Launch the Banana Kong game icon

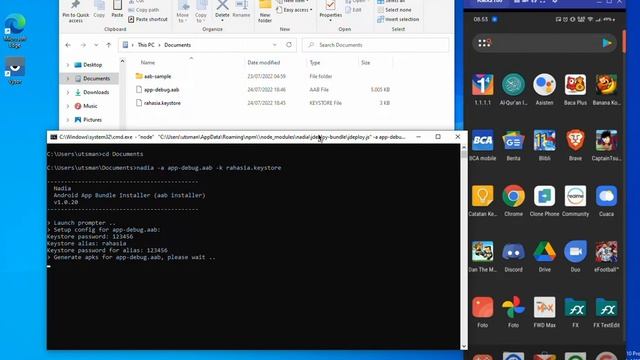(x=607, y=85)
